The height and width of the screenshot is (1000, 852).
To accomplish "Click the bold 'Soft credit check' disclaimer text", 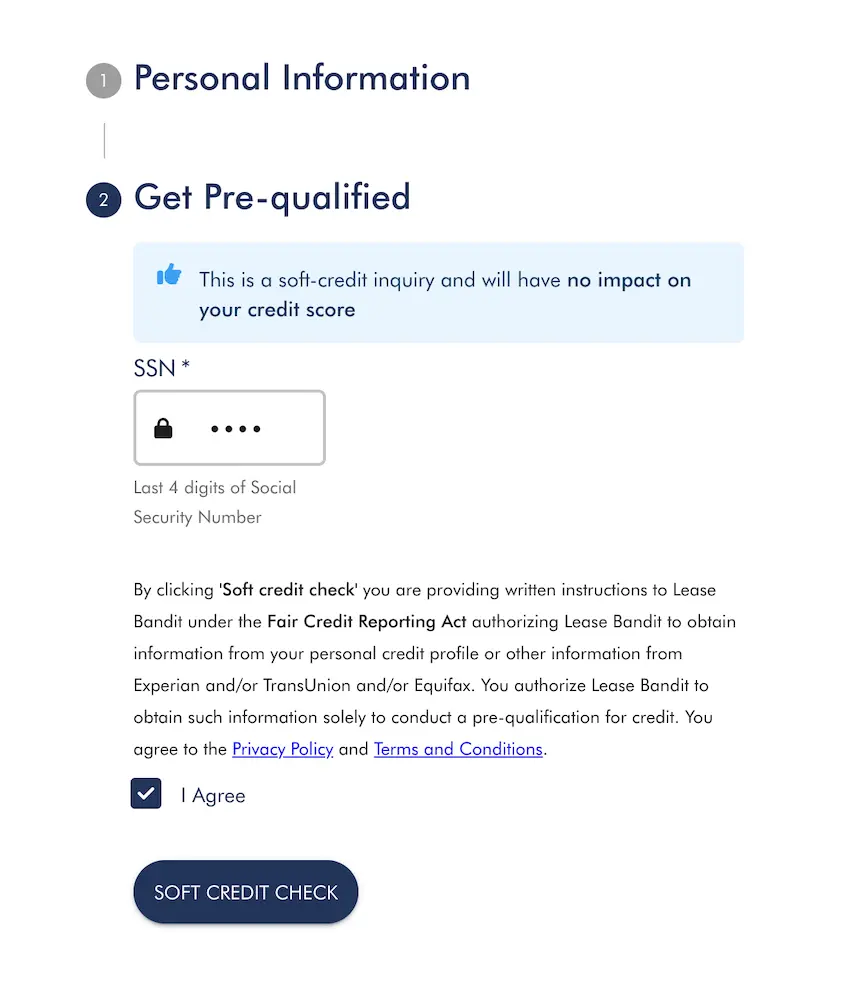I will click(x=288, y=589).
